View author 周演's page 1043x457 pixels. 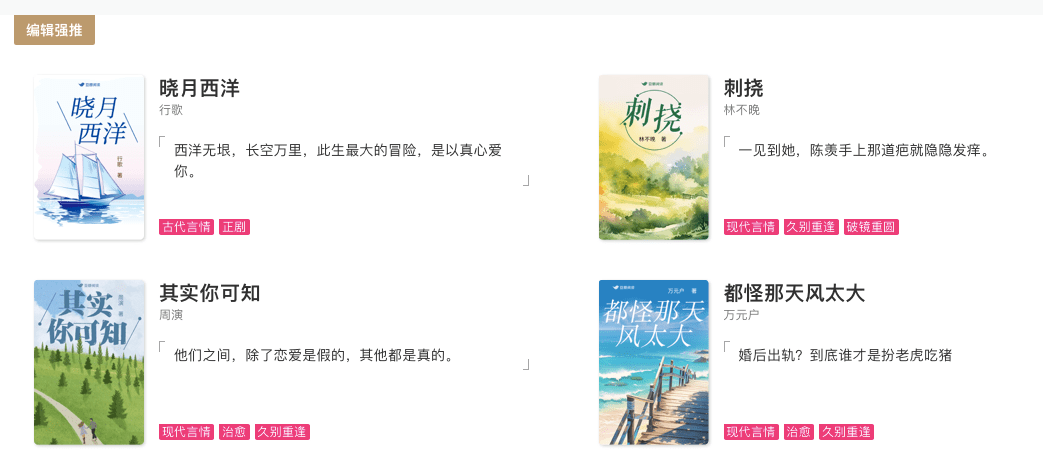tap(171, 315)
